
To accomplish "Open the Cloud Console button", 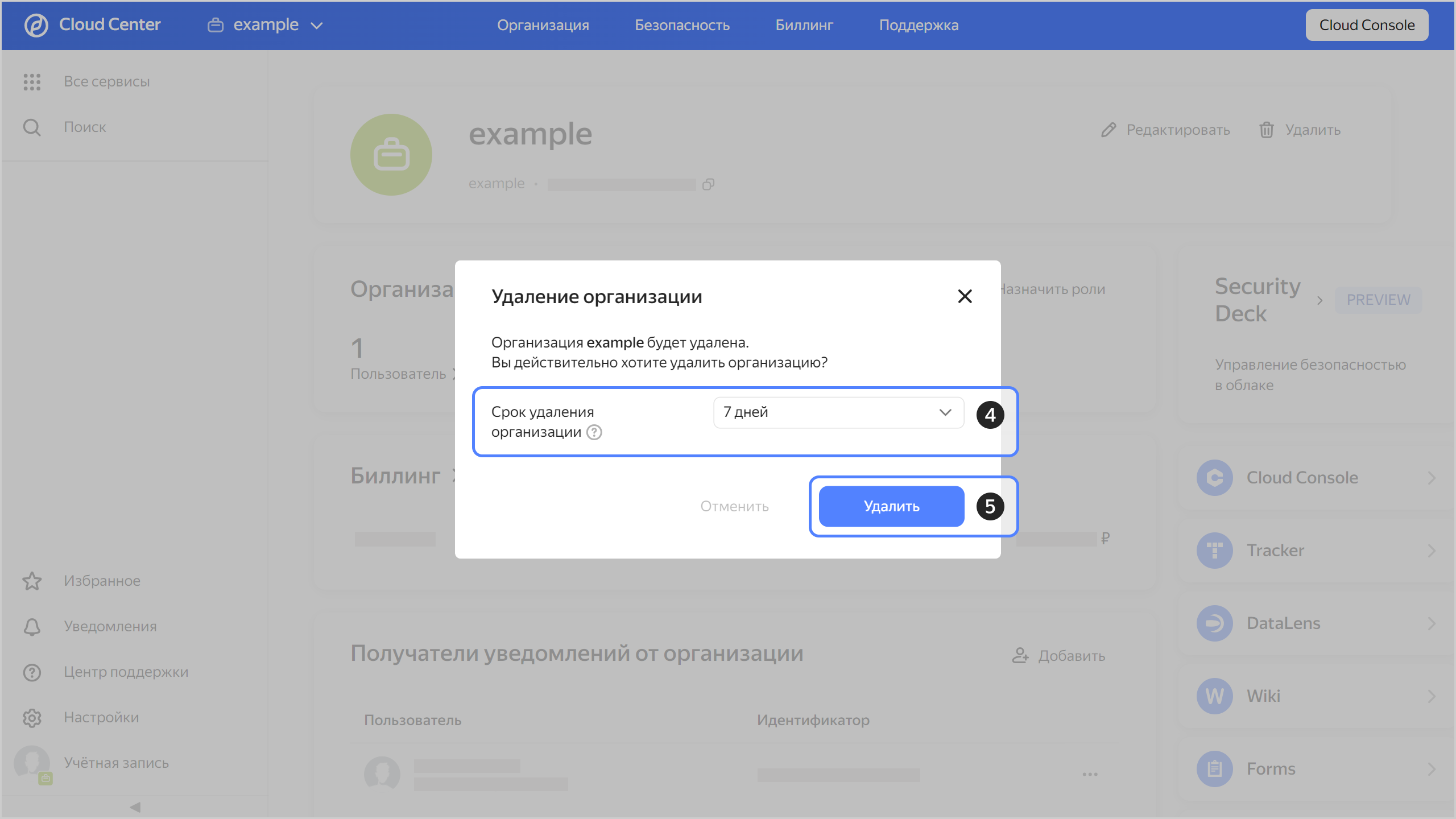I will click(x=1367, y=24).
